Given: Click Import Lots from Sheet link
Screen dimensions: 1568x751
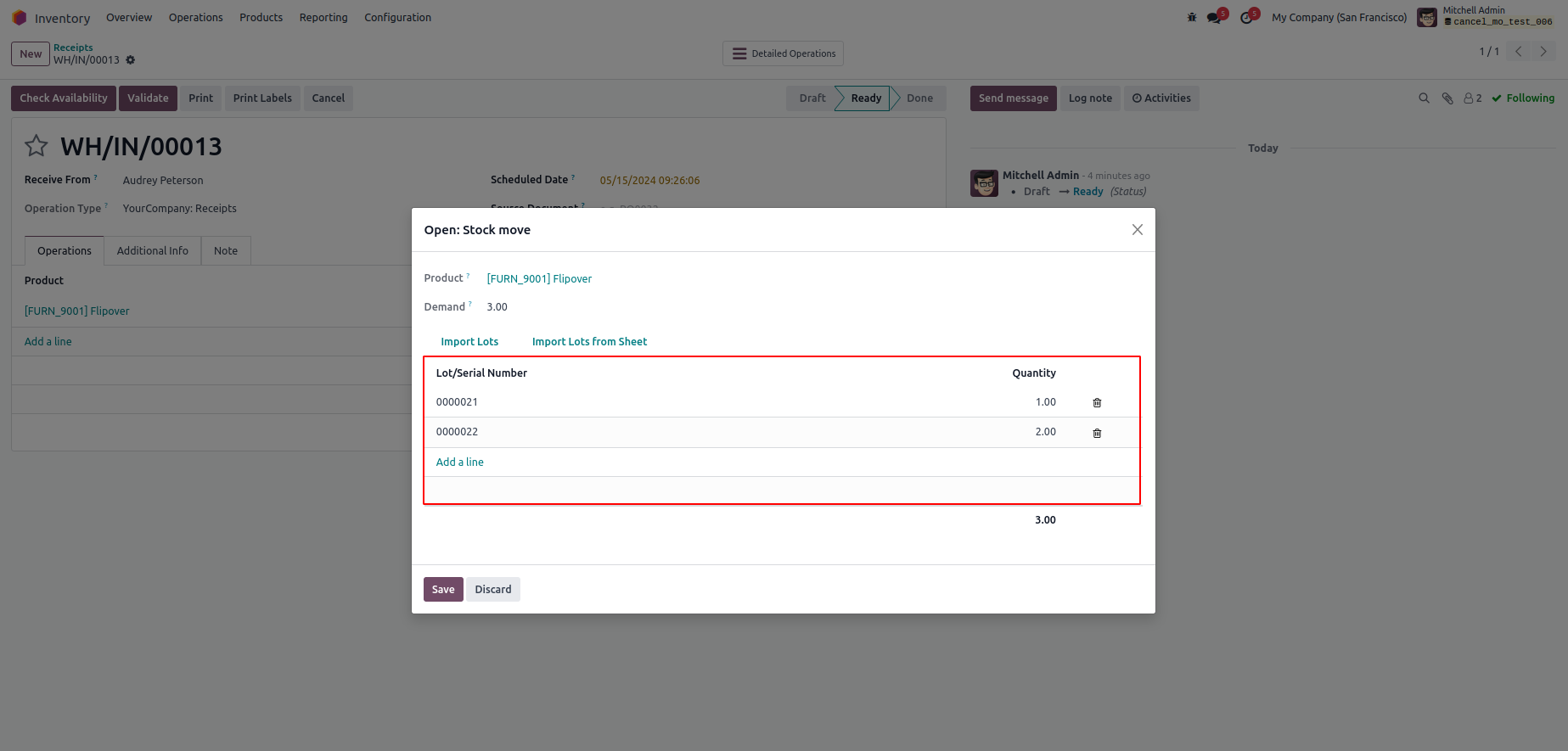Looking at the screenshot, I should (589, 342).
